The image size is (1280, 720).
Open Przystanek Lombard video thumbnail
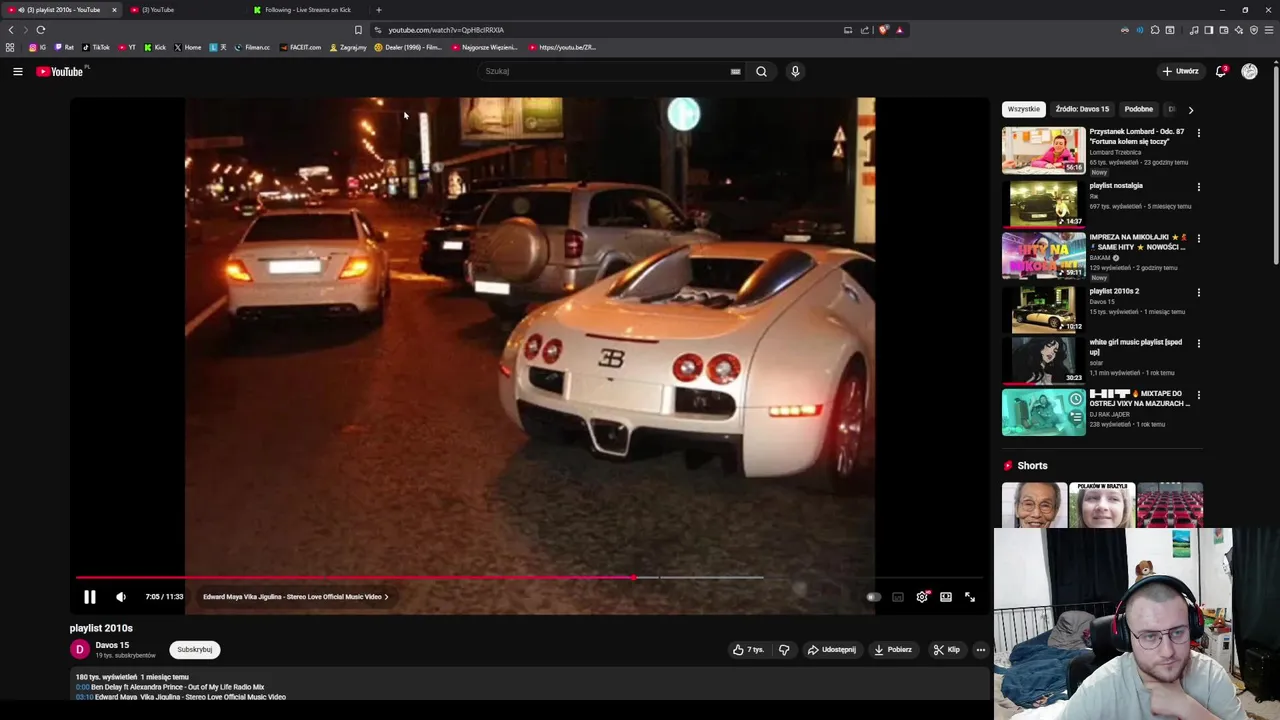click(x=1043, y=151)
